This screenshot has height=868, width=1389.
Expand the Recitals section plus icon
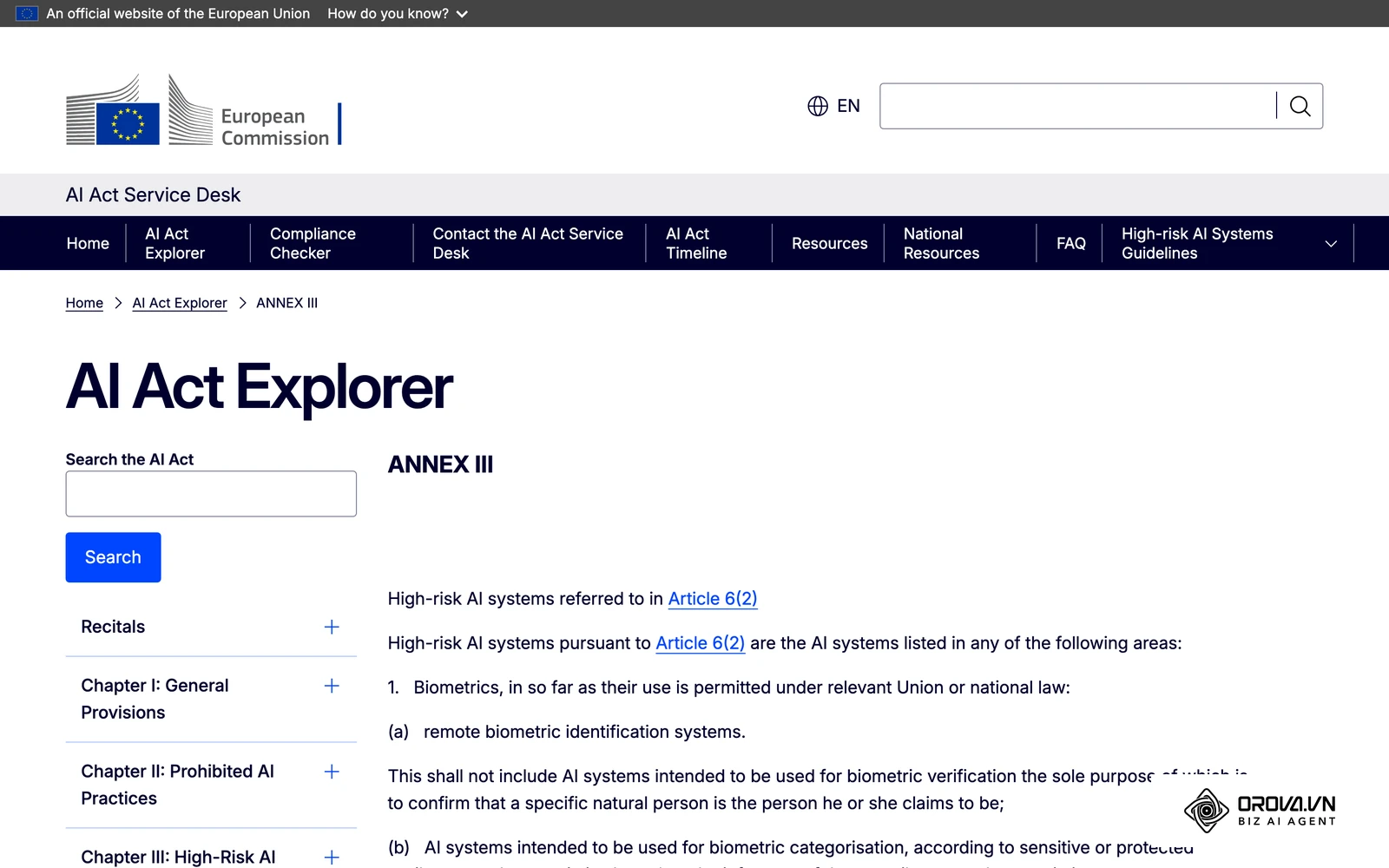click(x=332, y=627)
